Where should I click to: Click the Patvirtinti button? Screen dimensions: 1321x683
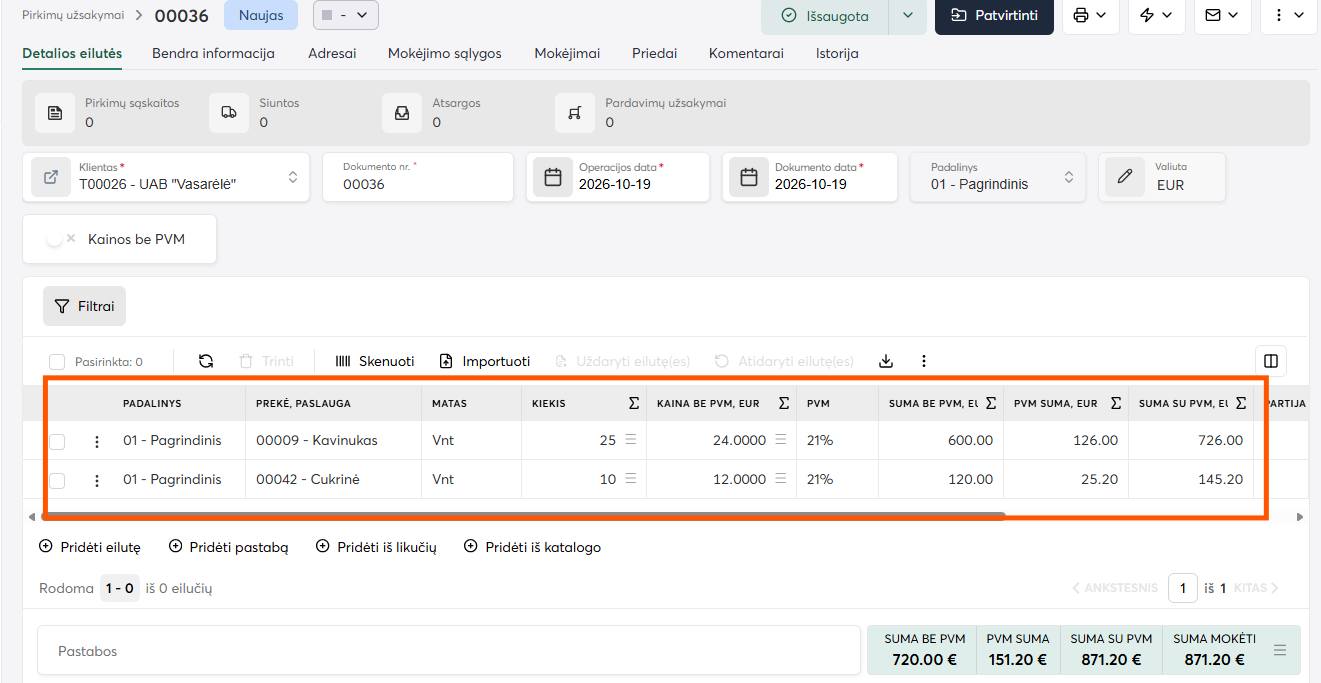(994, 15)
